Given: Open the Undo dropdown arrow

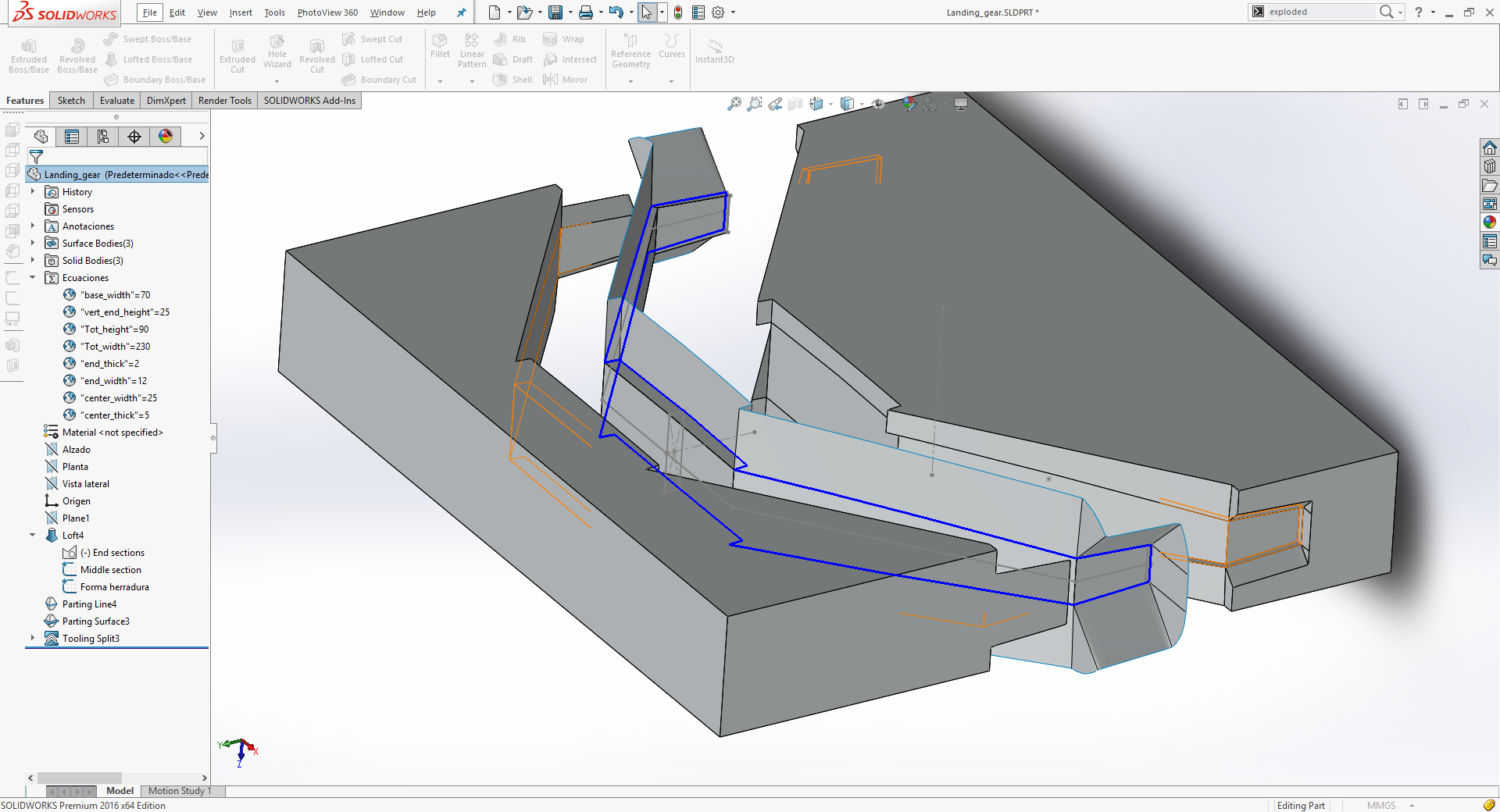Looking at the screenshot, I should click(631, 12).
